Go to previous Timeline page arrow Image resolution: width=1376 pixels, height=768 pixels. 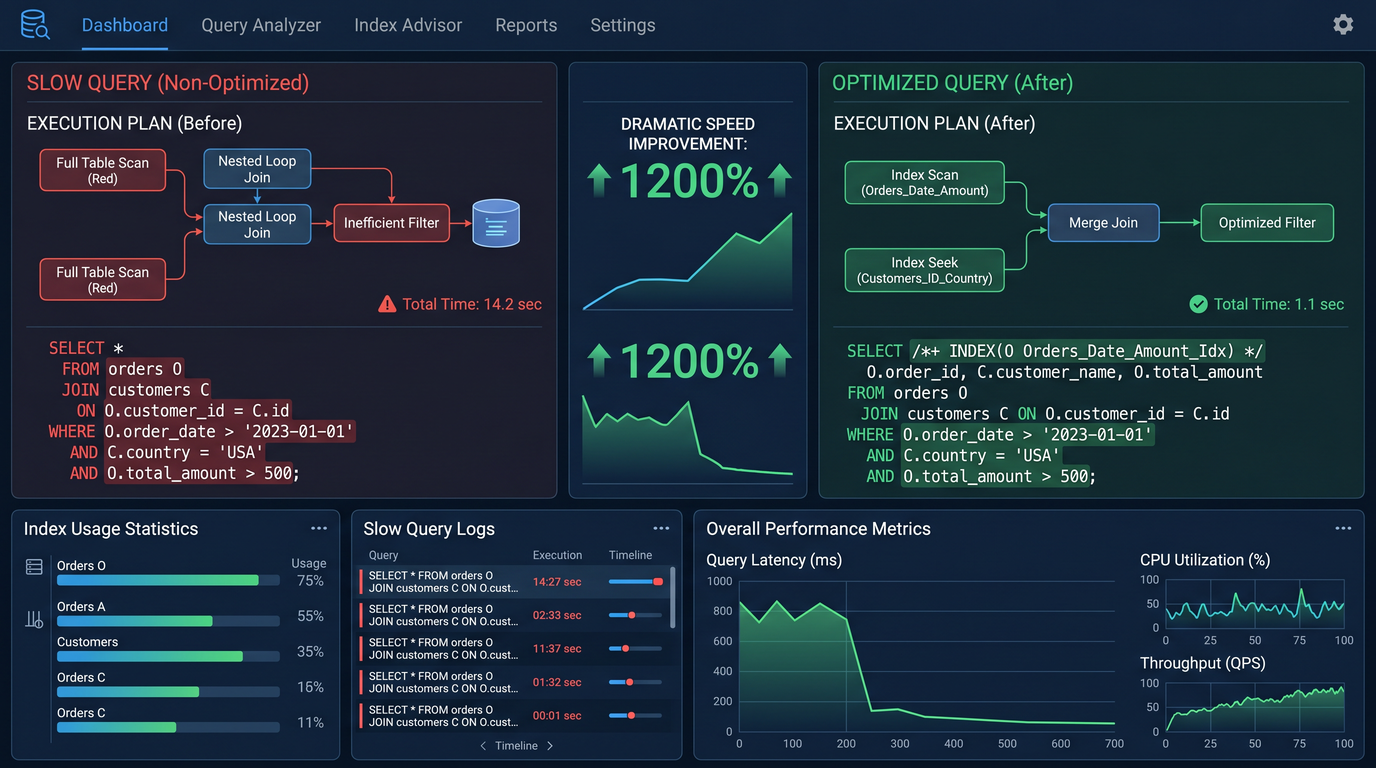click(x=483, y=746)
